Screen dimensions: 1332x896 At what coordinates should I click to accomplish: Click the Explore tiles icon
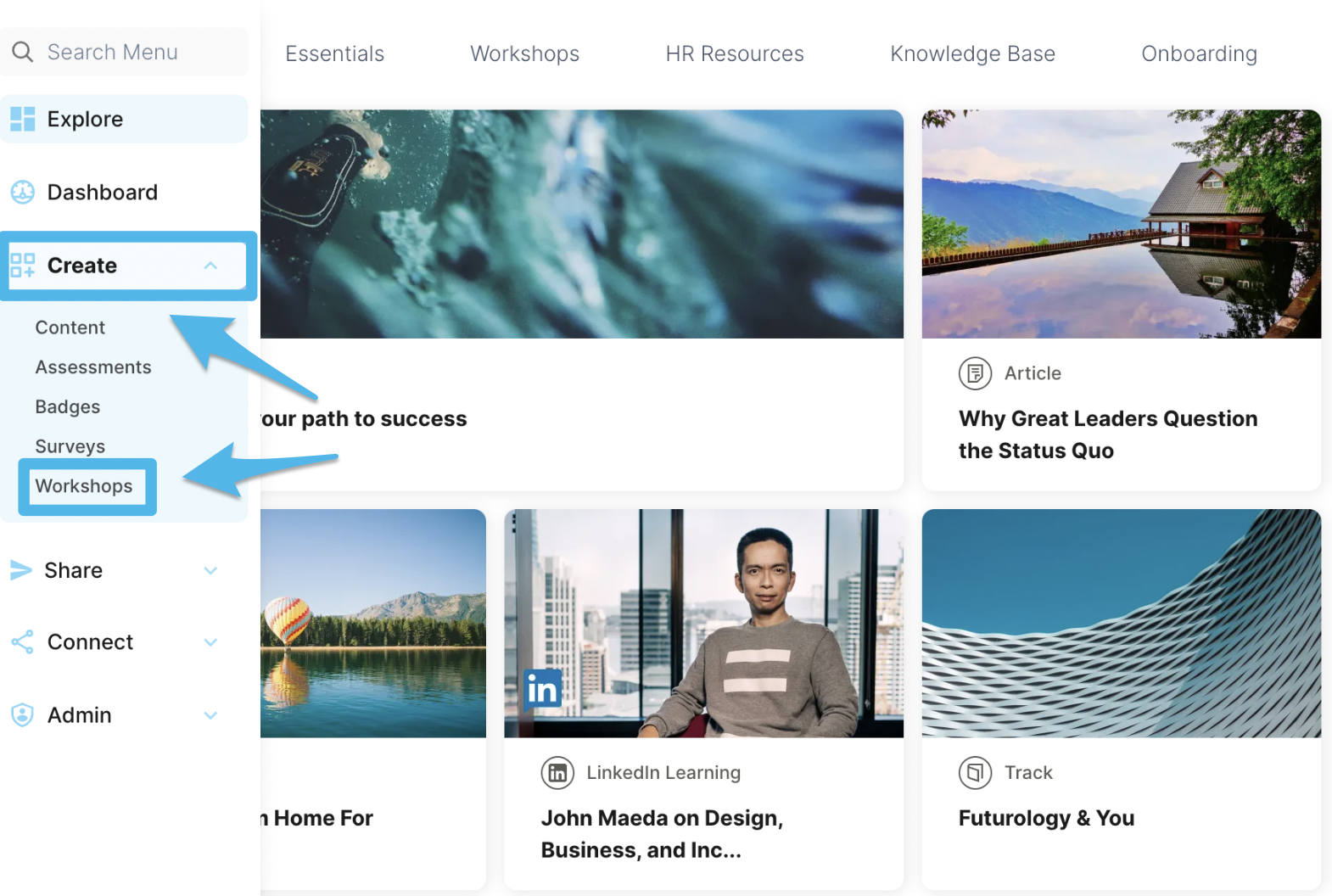click(x=23, y=120)
